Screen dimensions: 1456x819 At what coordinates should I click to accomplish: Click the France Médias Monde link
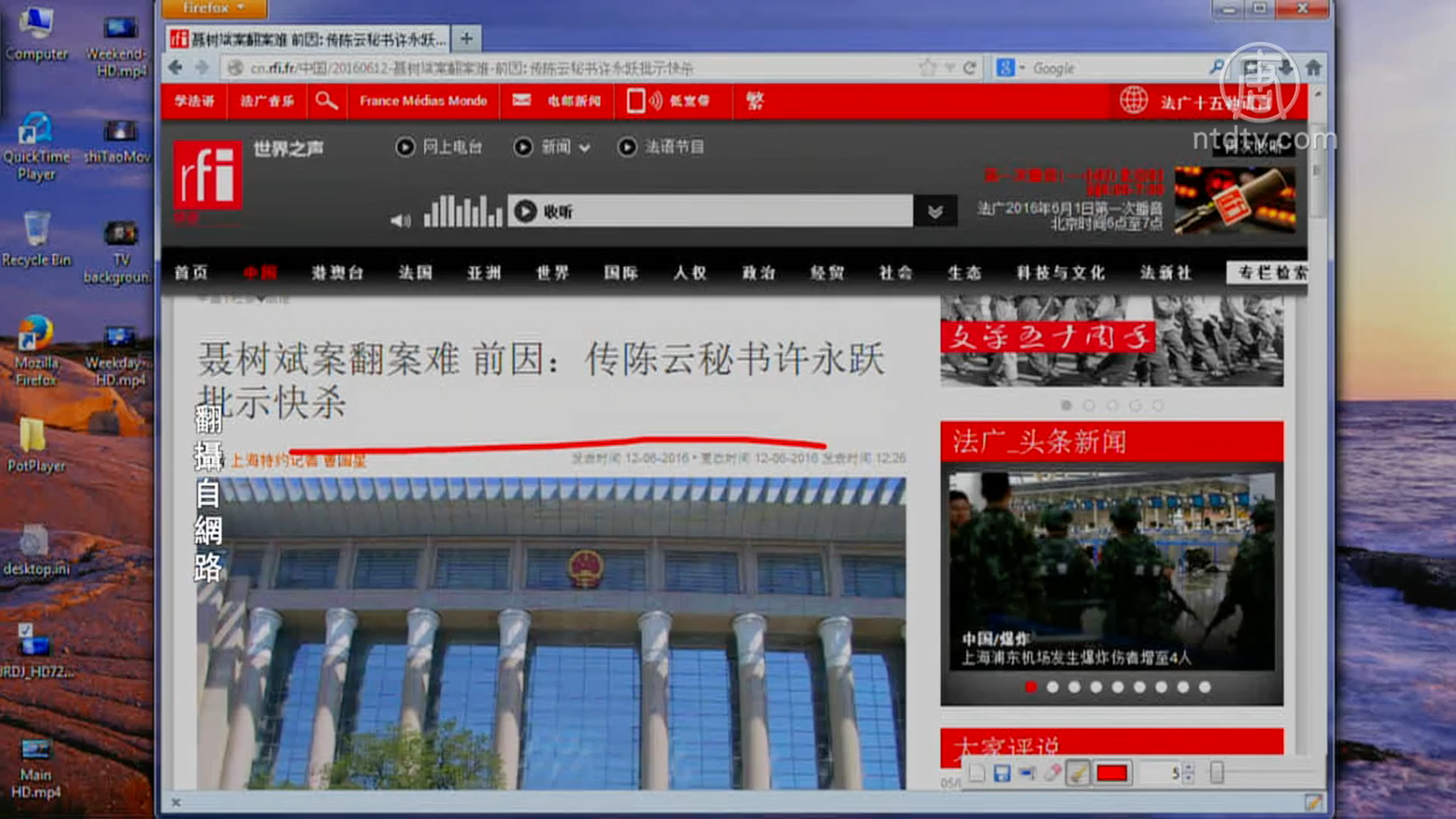[x=423, y=101]
